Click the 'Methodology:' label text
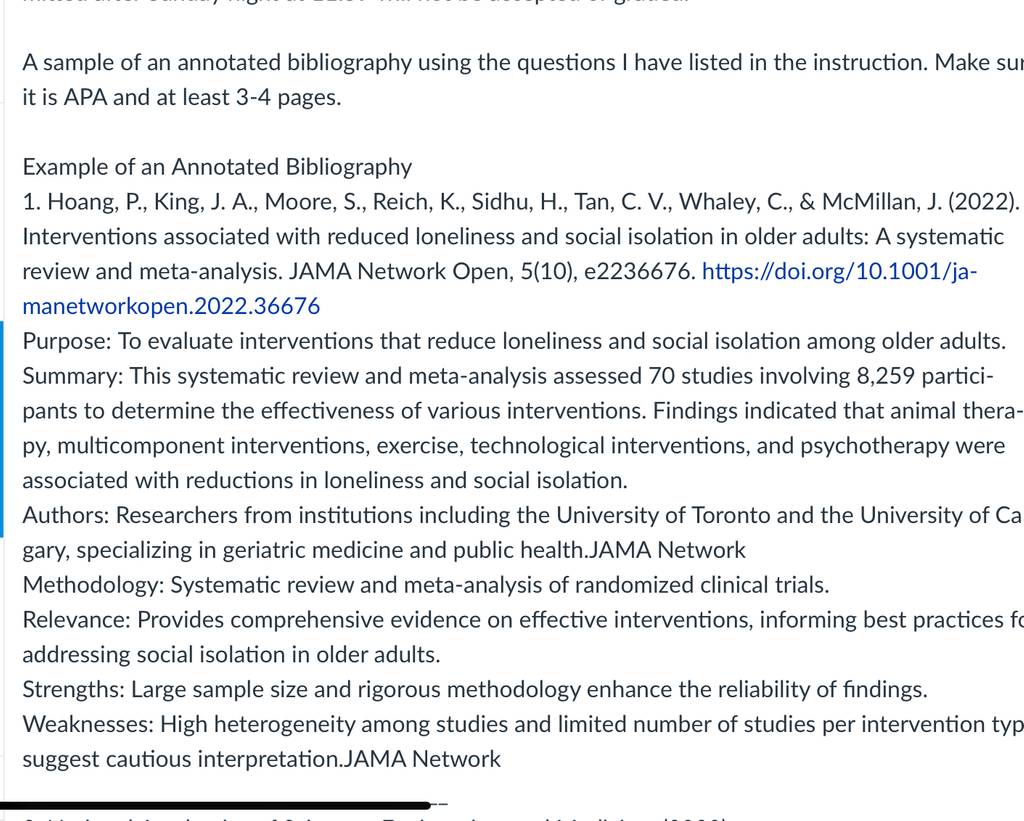 click(x=93, y=585)
